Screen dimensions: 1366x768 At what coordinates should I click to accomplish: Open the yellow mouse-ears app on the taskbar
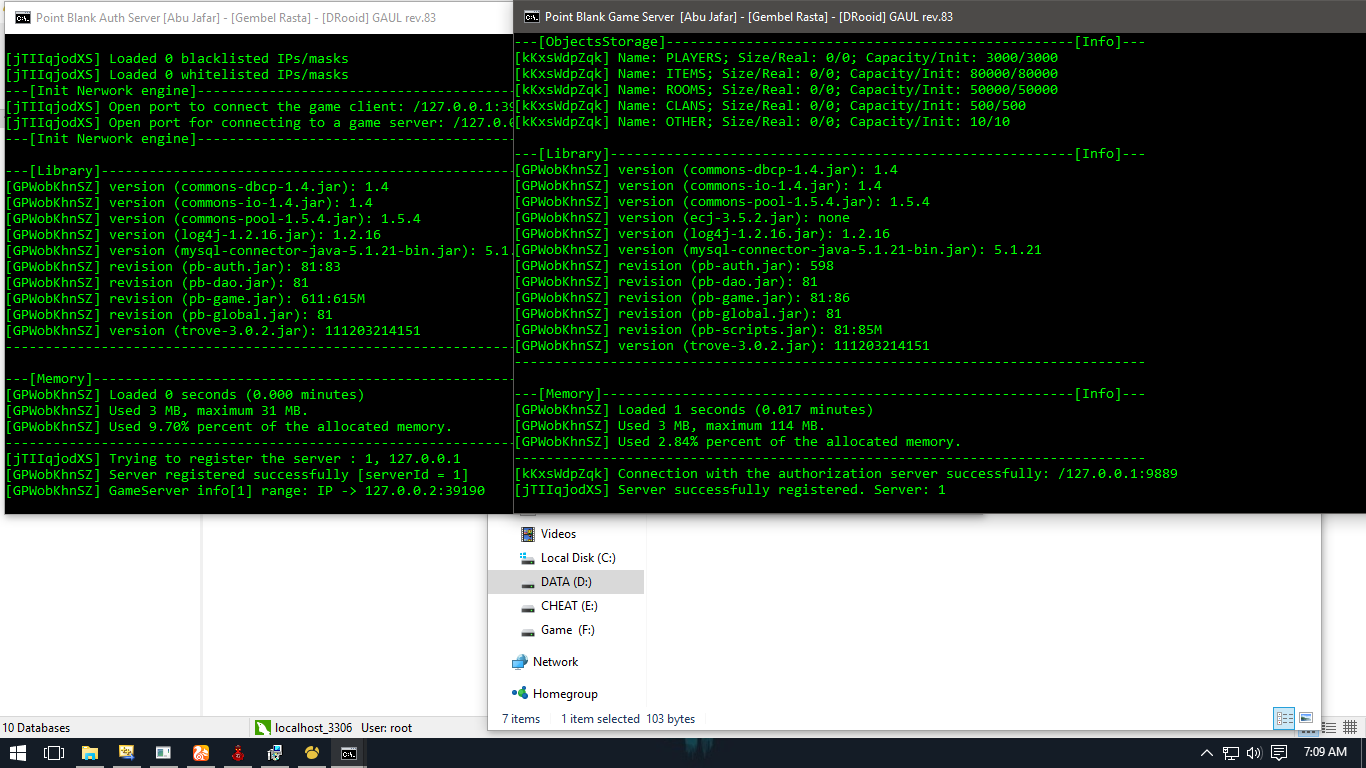(312, 752)
